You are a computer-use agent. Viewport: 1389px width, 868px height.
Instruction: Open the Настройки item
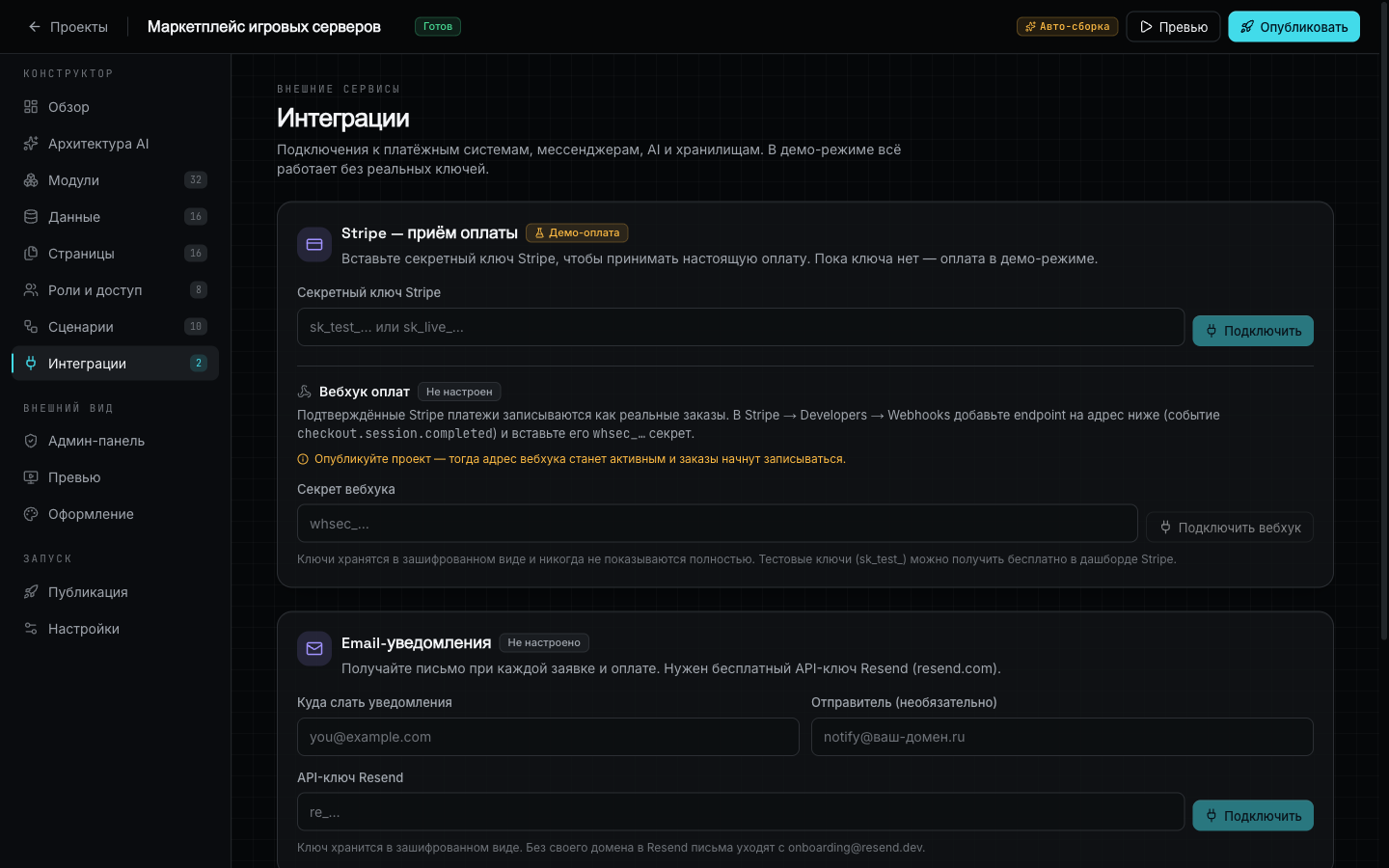point(116,629)
